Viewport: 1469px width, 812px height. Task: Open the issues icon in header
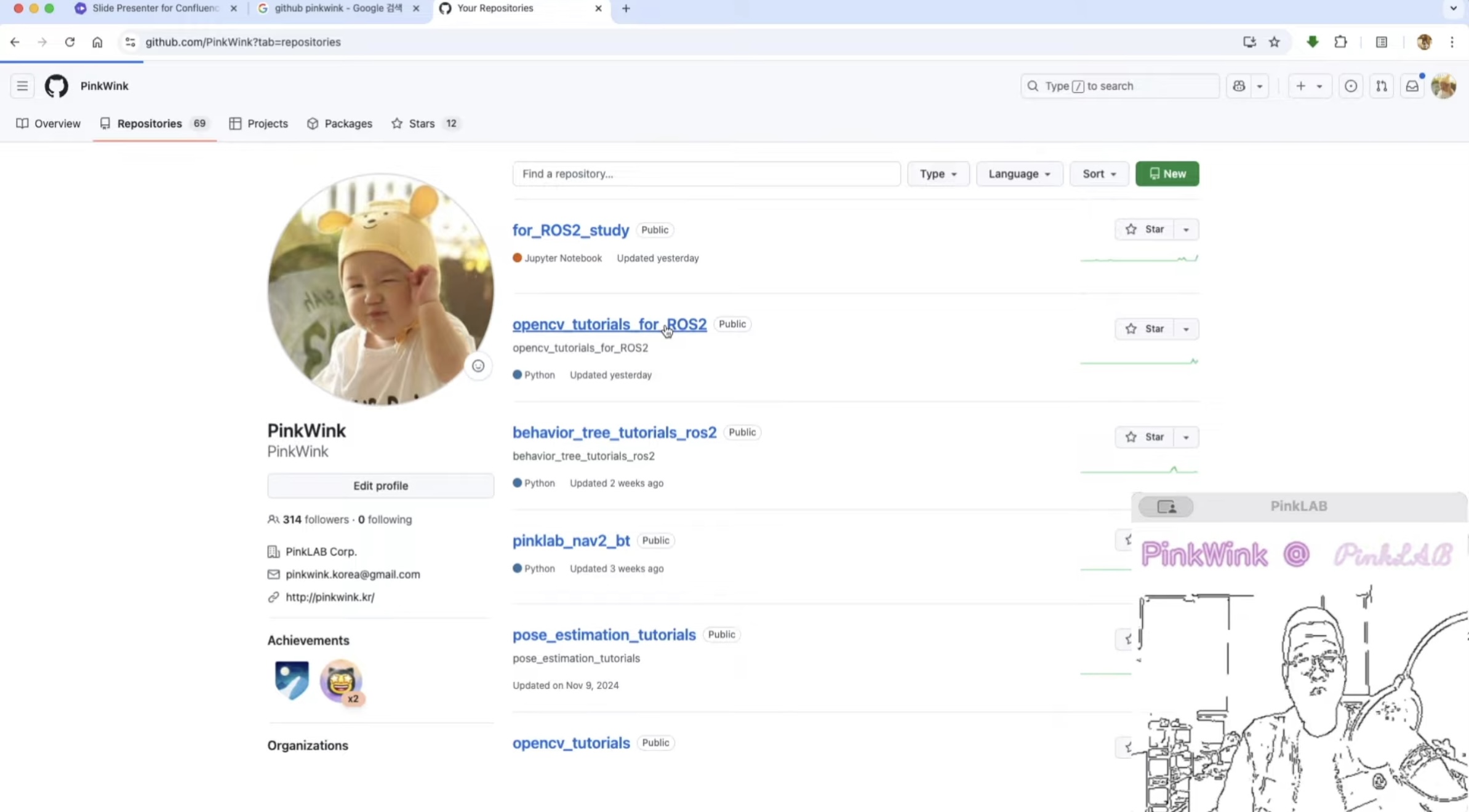point(1350,86)
